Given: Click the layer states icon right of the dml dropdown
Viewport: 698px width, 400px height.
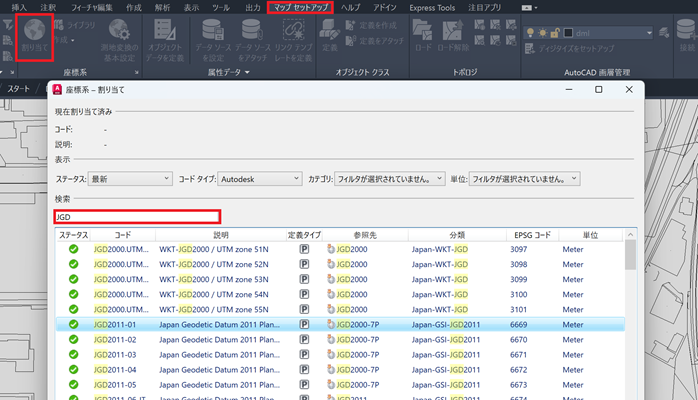Looking at the screenshot, I should click(x=664, y=33).
